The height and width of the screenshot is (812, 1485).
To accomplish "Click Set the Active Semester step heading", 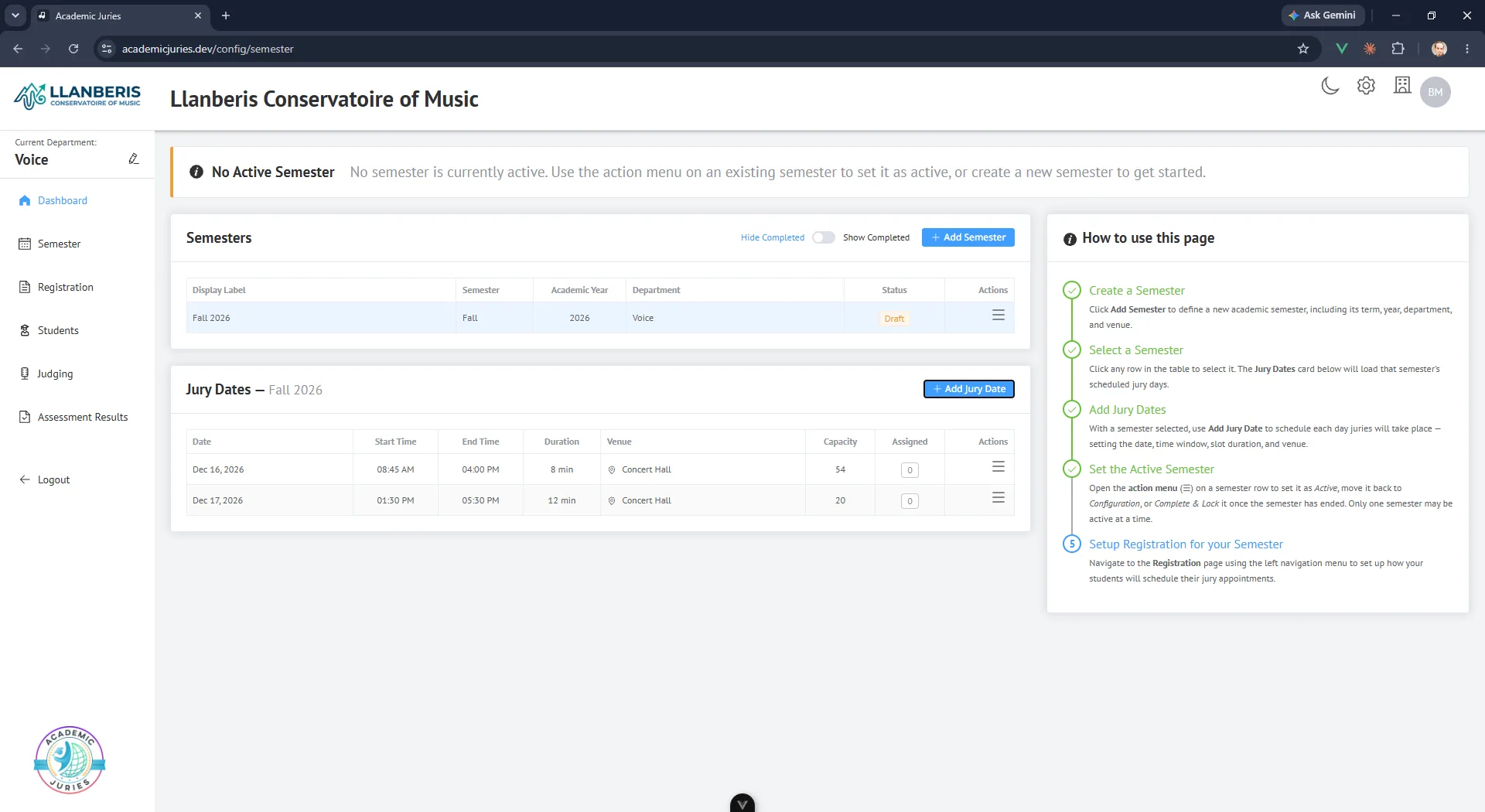I will pyautogui.click(x=1151, y=469).
